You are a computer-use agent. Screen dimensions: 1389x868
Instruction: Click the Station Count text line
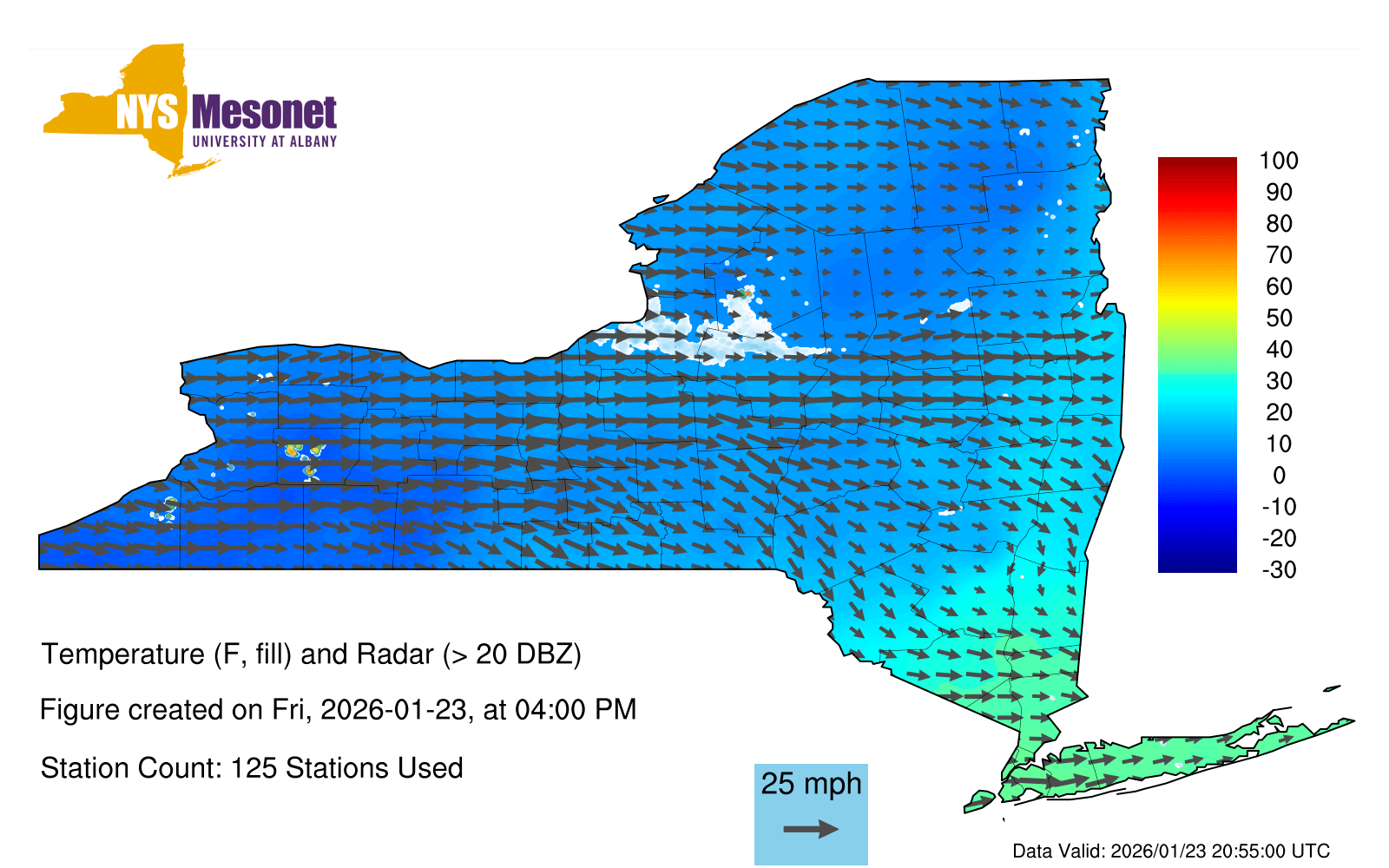(x=252, y=768)
